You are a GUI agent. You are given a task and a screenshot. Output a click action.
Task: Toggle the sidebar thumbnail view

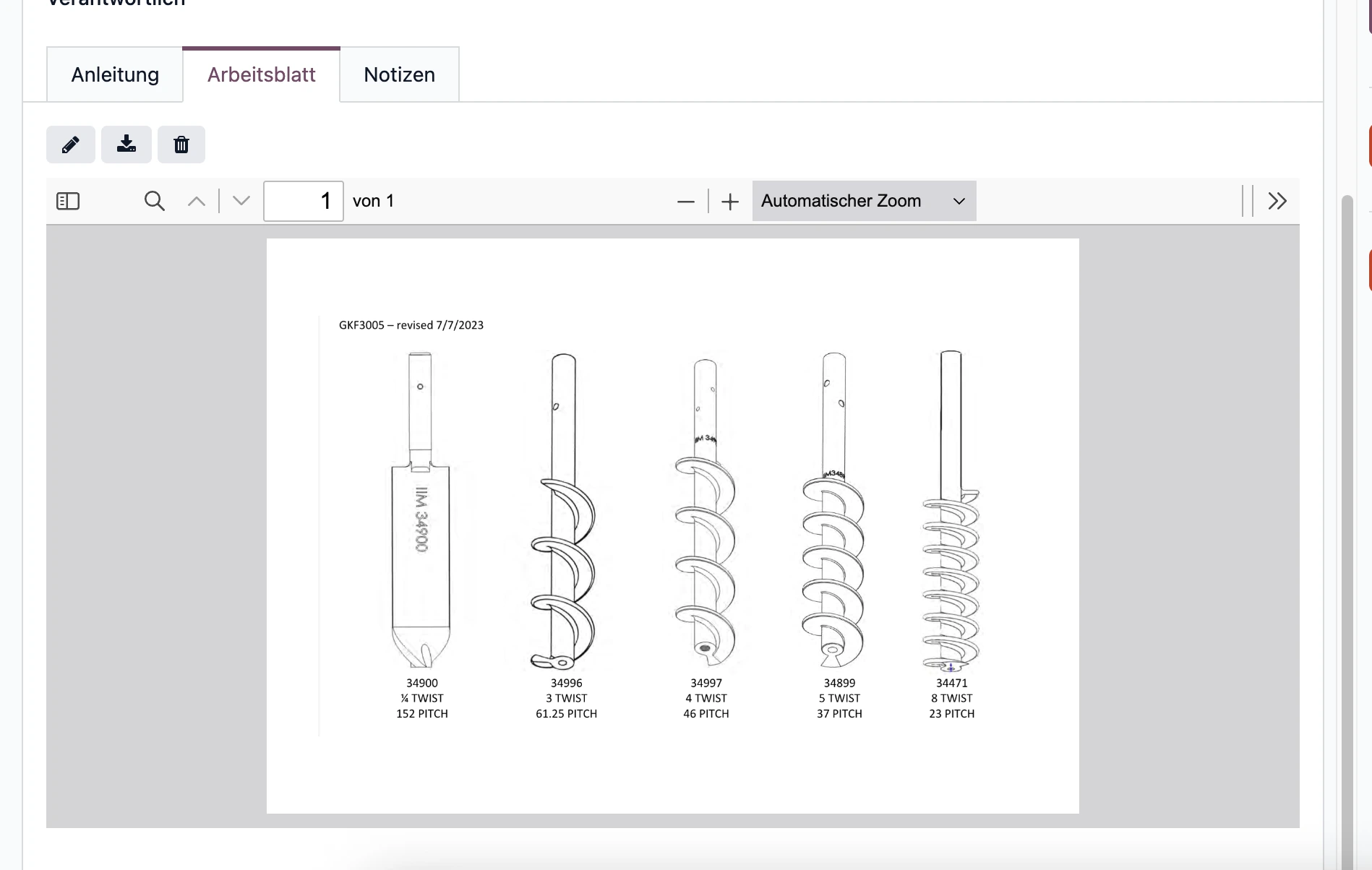point(69,201)
